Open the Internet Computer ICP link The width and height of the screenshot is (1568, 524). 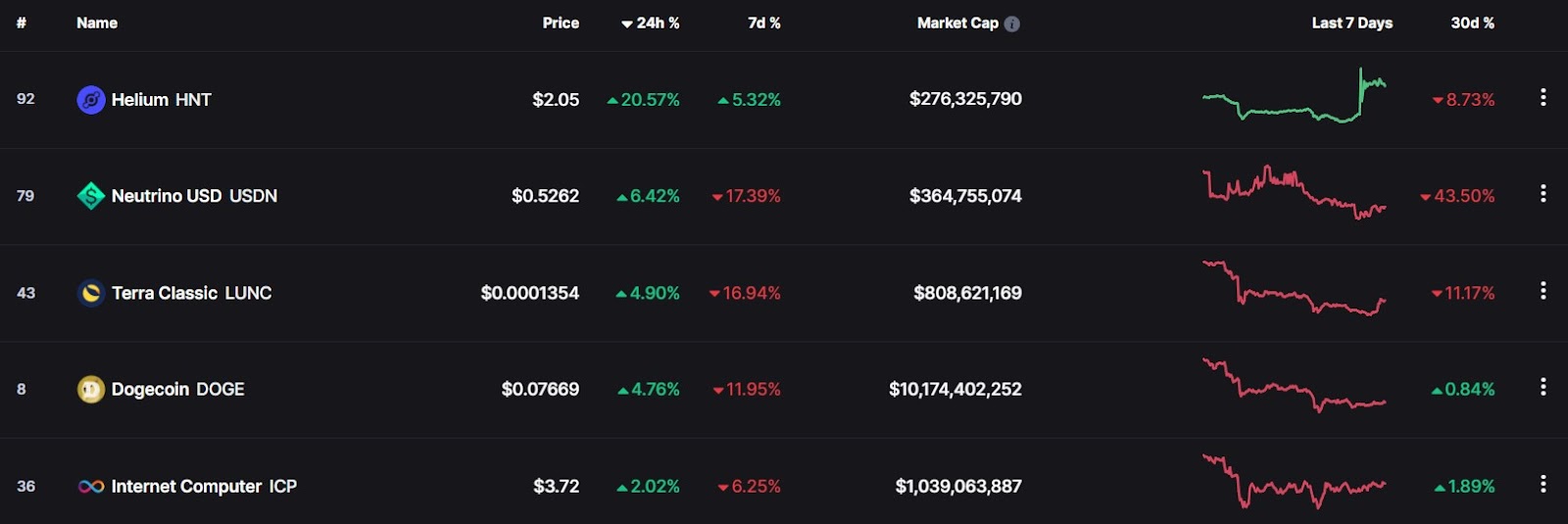tap(204, 487)
